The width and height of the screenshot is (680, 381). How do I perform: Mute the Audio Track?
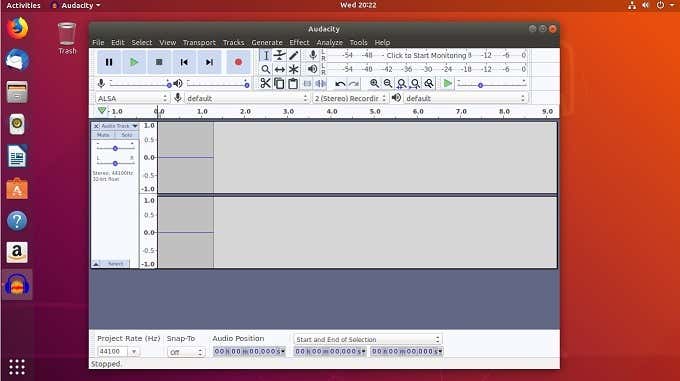coord(103,135)
